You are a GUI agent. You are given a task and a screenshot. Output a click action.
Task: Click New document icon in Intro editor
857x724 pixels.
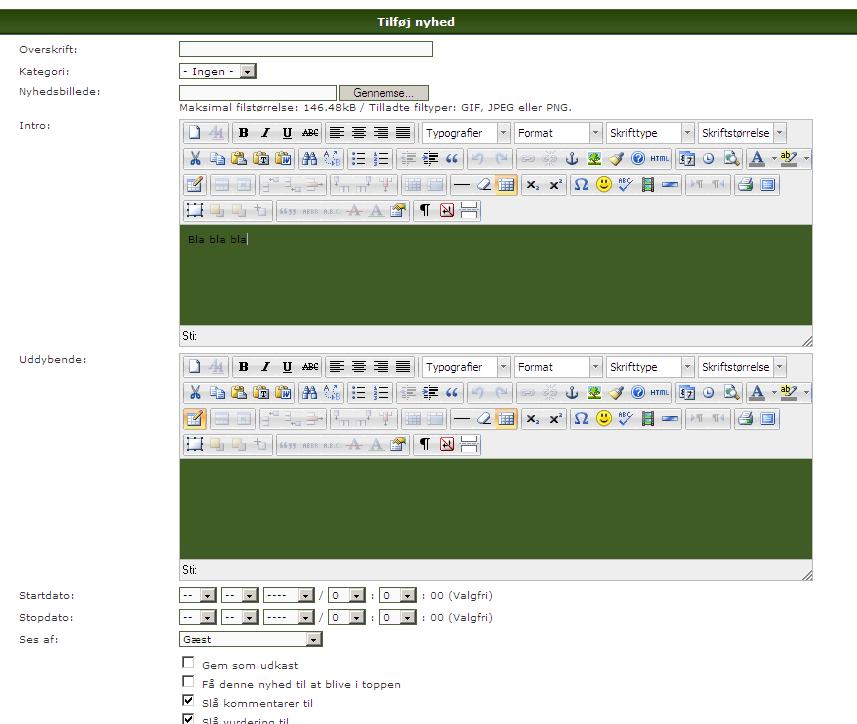tap(195, 133)
